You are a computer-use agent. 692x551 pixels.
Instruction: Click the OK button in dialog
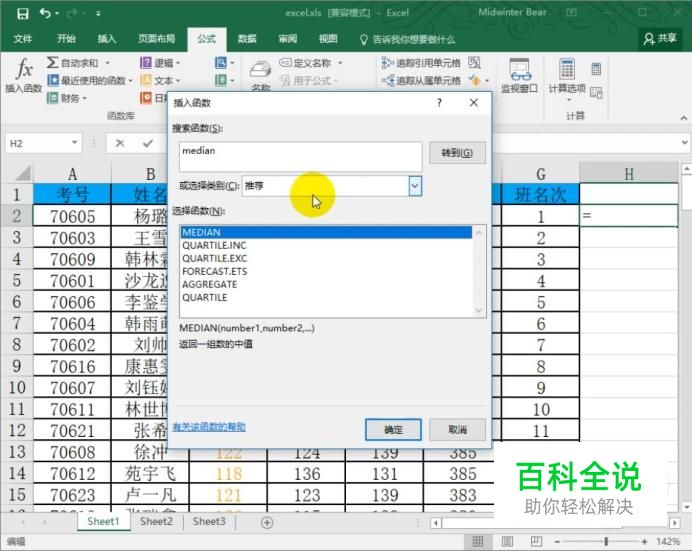[393, 430]
